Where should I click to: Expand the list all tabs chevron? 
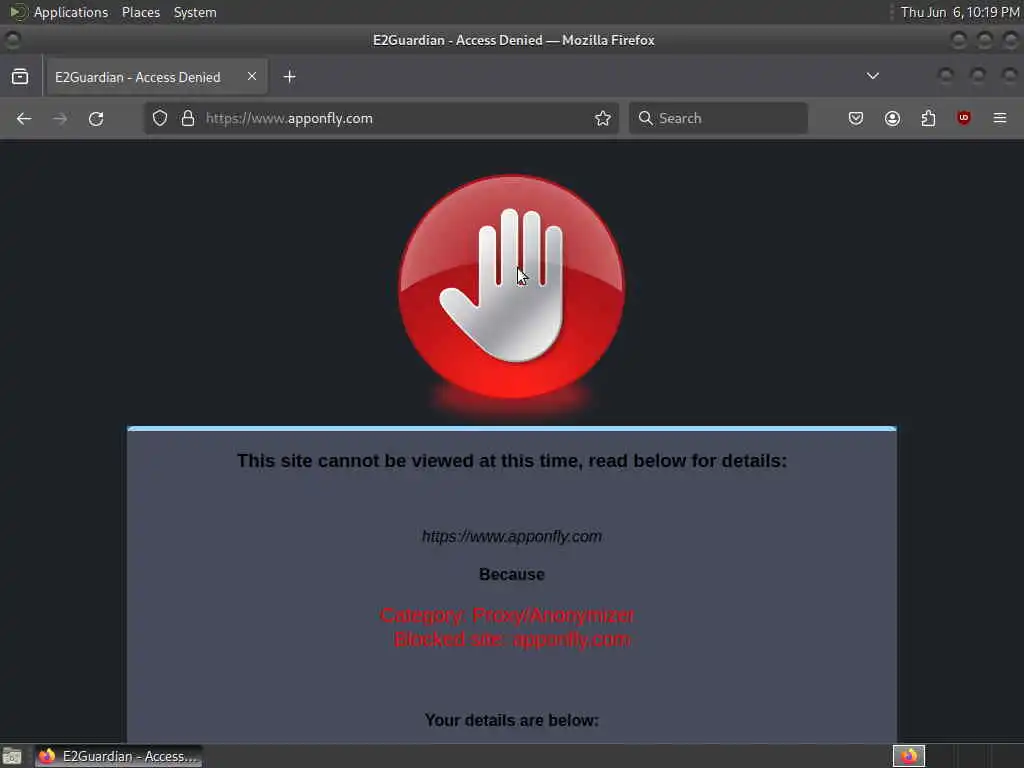tap(872, 76)
